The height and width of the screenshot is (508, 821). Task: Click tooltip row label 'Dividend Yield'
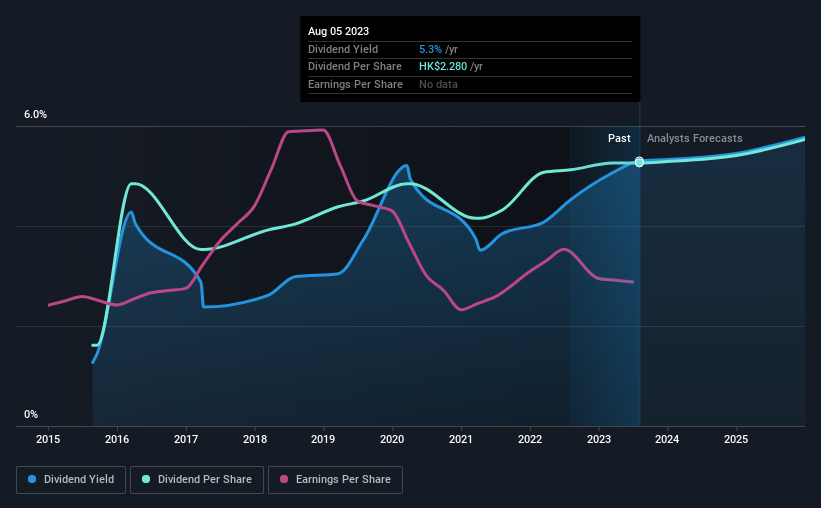(343, 49)
